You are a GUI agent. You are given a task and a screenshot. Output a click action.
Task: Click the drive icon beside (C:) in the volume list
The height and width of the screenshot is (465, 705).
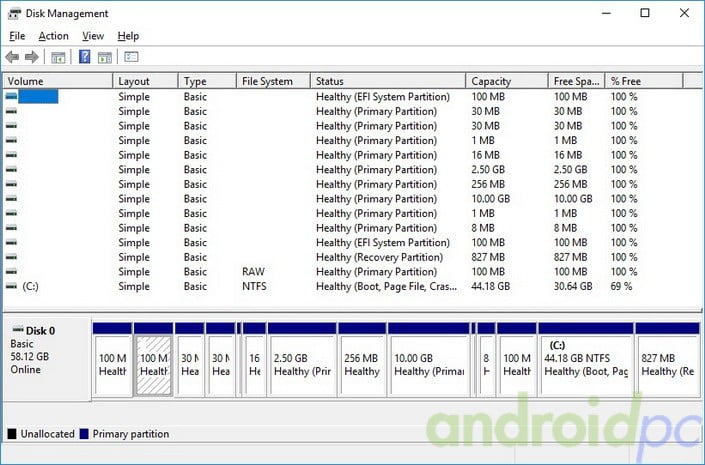[x=11, y=286]
